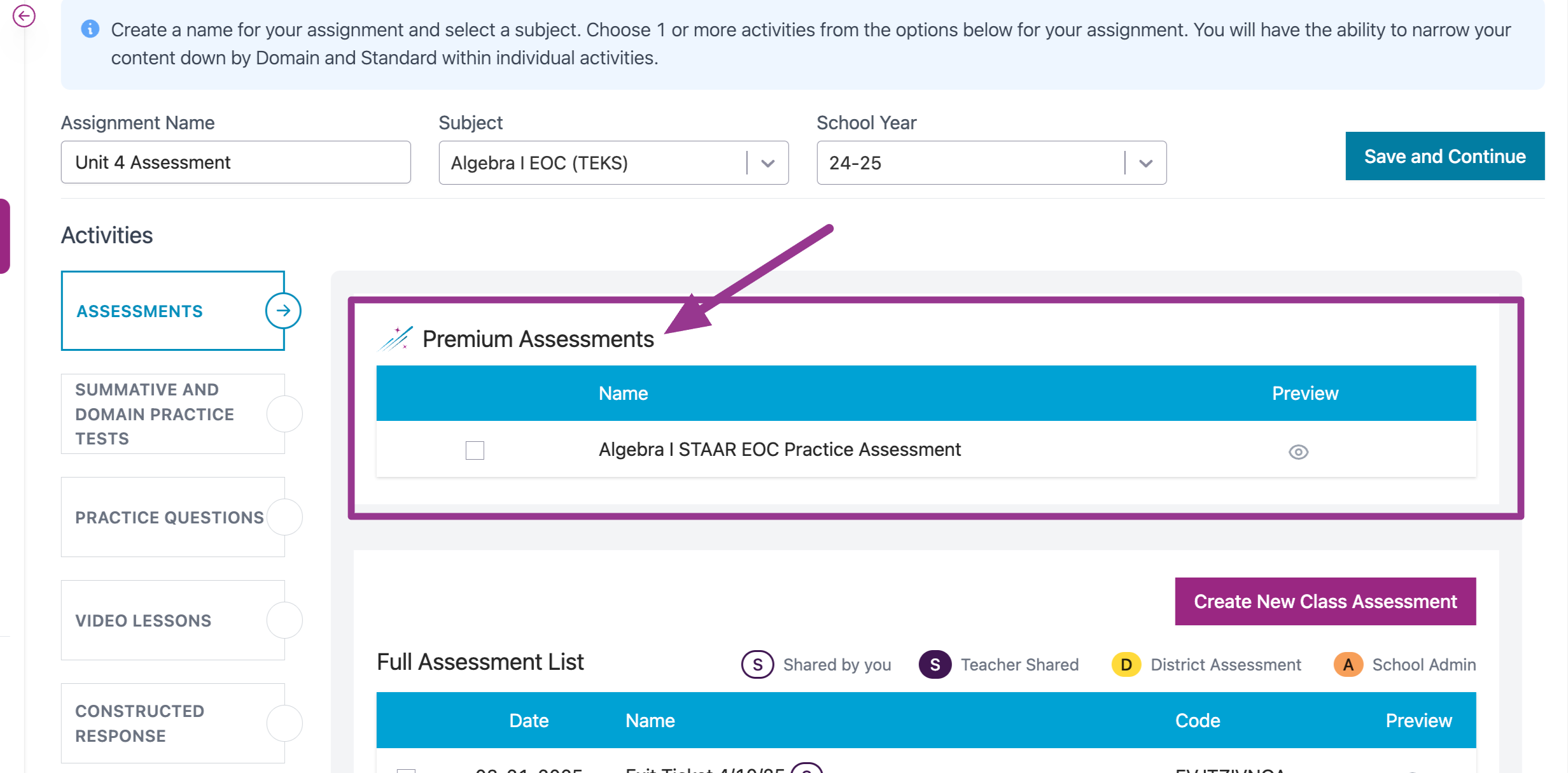Preview Algebra I STAAR EOC assessment eye icon
1568x773 pixels.
click(1298, 451)
